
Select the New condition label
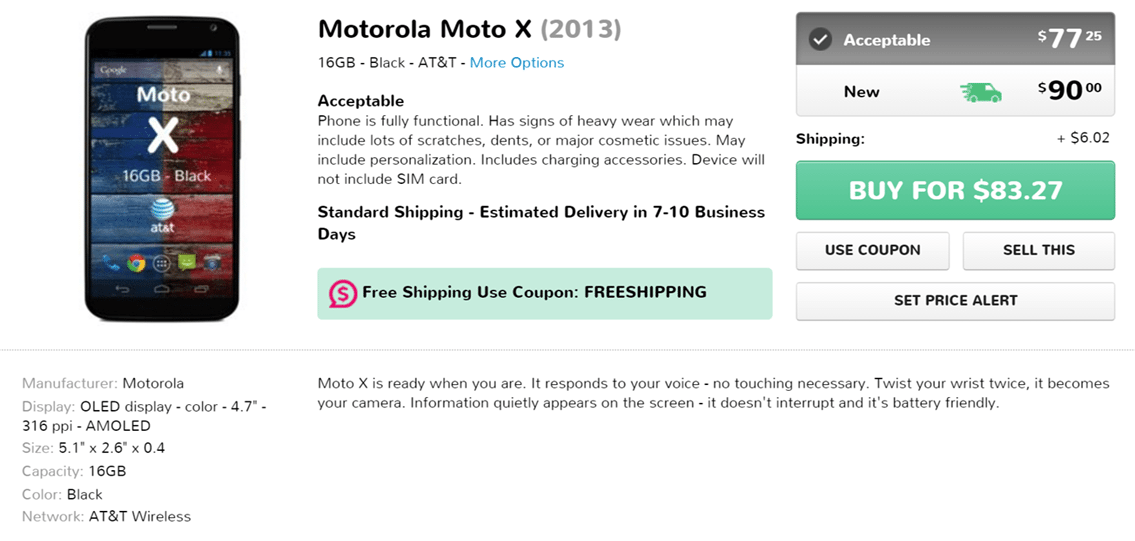(x=861, y=92)
